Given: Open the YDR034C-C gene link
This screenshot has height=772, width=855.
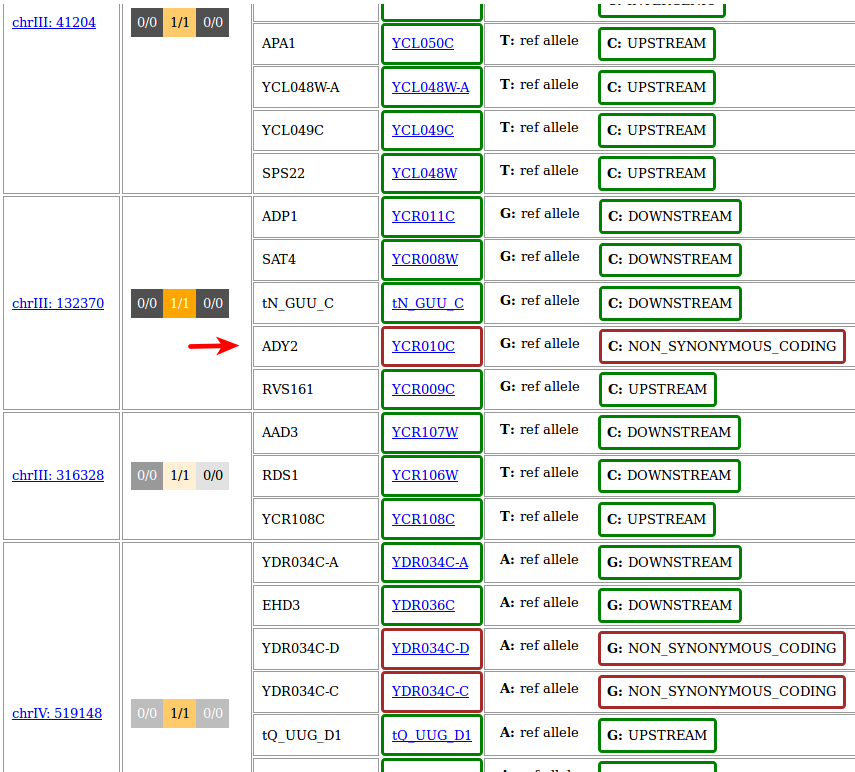Looking at the screenshot, I should point(430,691).
